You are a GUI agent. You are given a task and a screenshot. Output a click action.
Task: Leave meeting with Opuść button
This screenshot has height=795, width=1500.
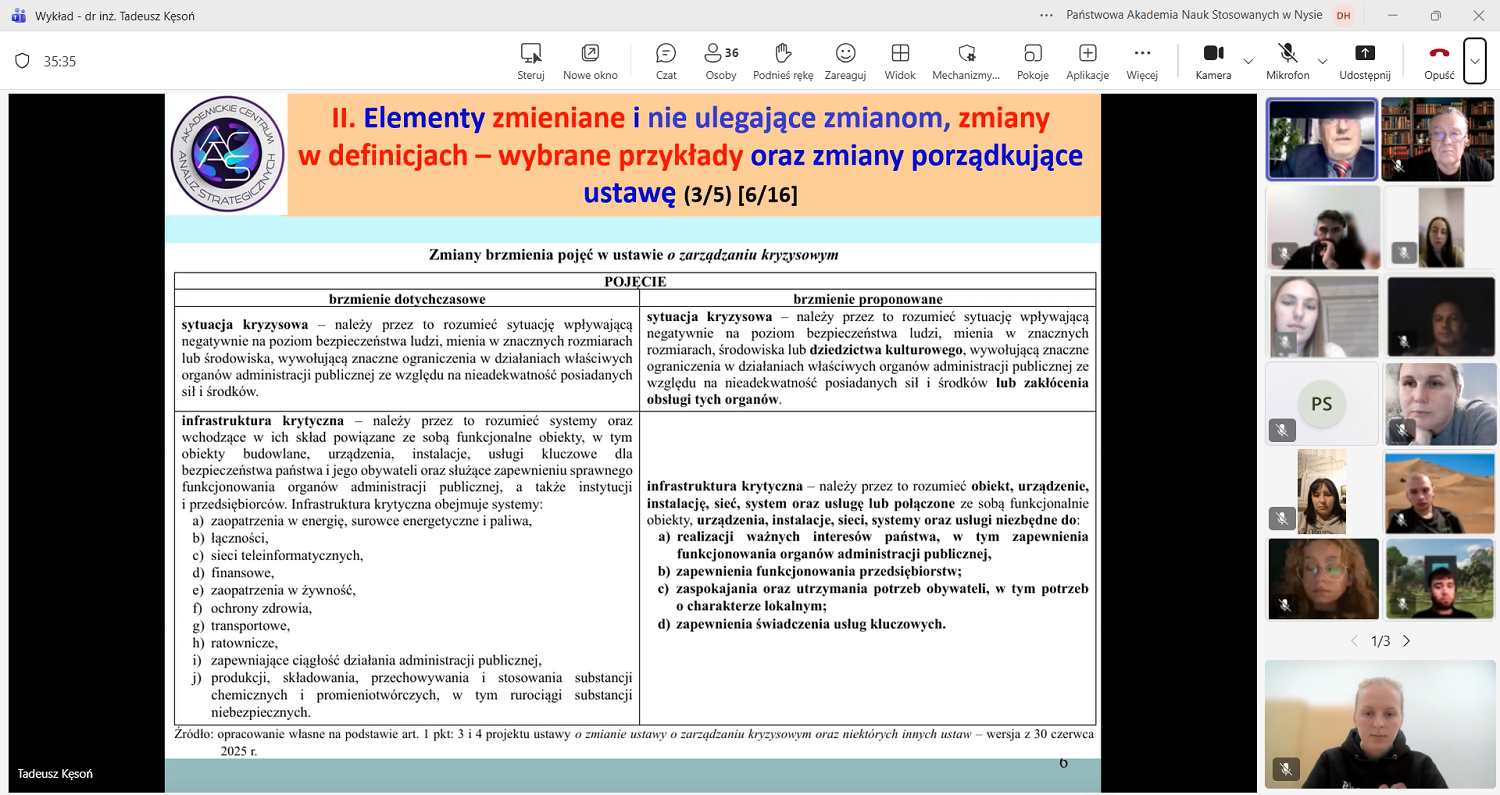[x=1439, y=61]
